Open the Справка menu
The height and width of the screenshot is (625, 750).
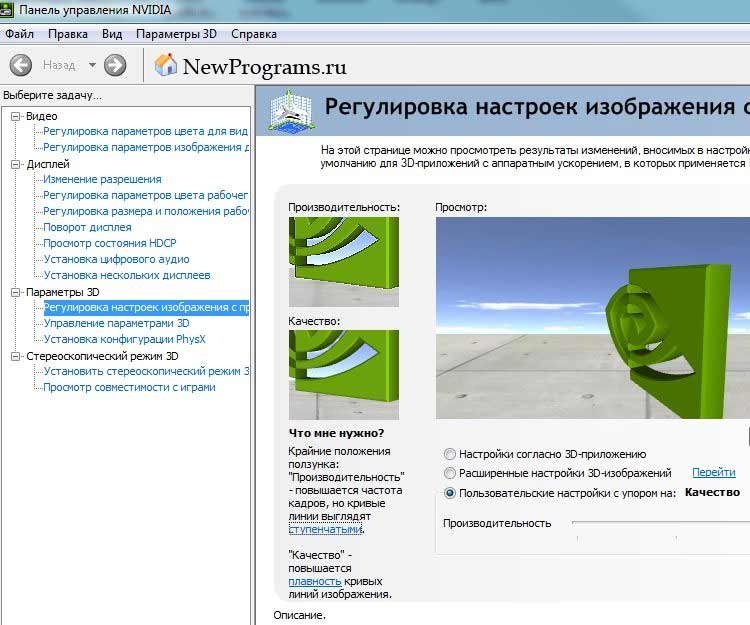[x=254, y=34]
